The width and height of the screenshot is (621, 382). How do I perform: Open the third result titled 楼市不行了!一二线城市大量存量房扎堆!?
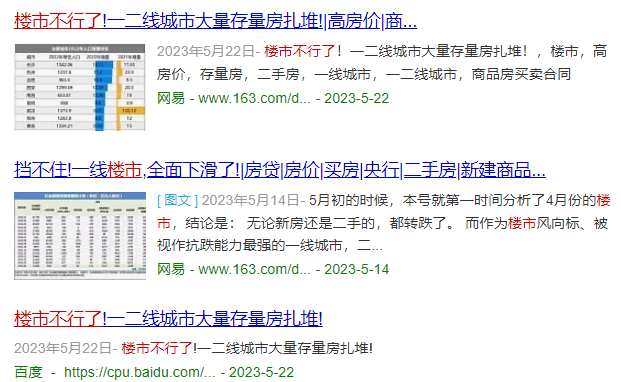click(x=168, y=319)
